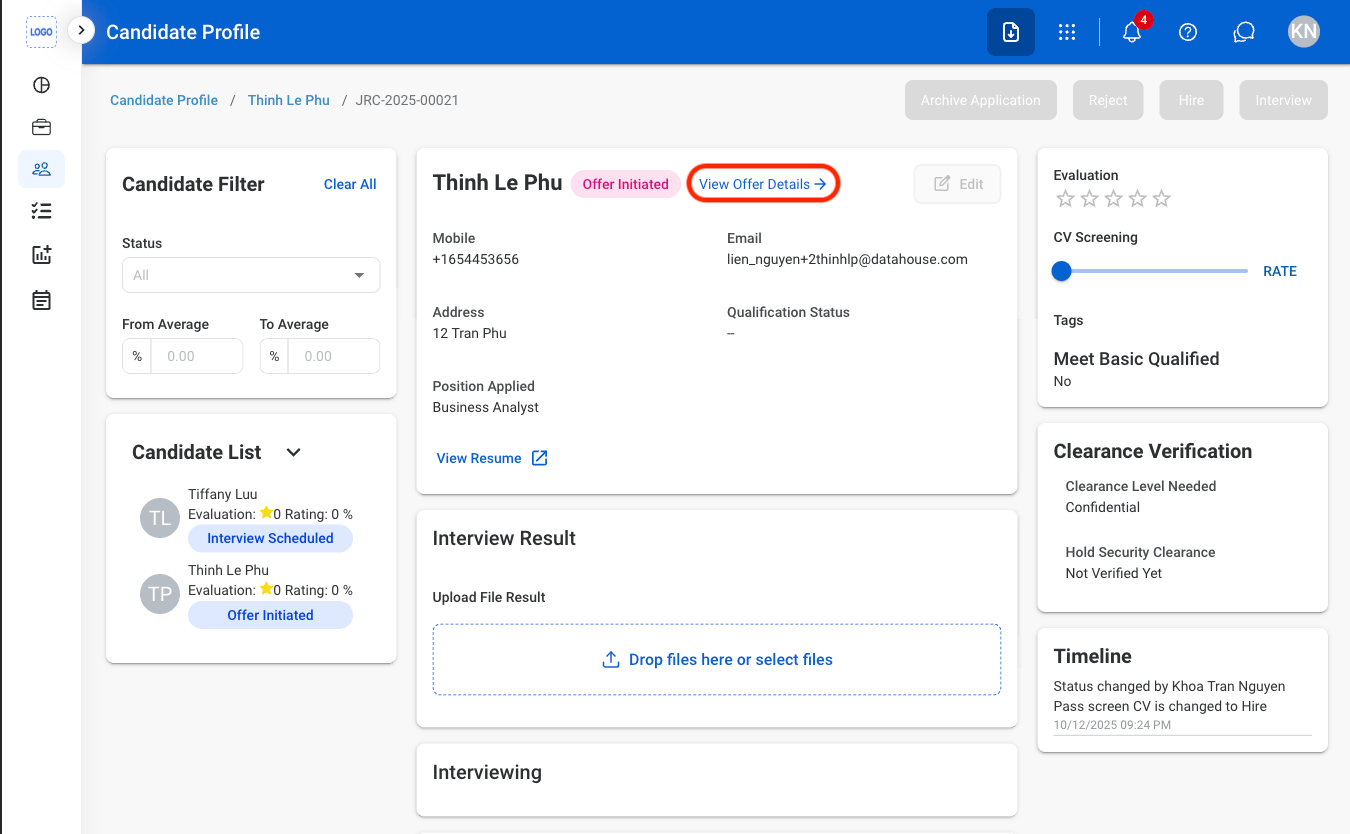Click the Archive Application button
This screenshot has width=1350, height=834.
981,100
